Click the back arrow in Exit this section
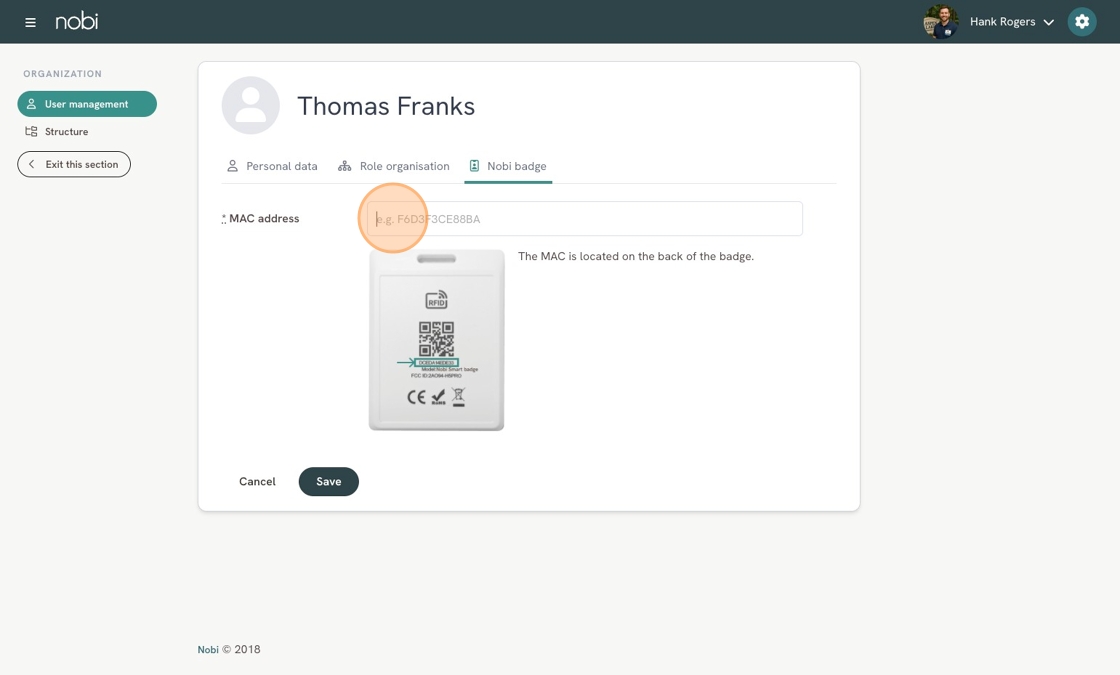This screenshot has height=675, width=1120. [x=32, y=164]
